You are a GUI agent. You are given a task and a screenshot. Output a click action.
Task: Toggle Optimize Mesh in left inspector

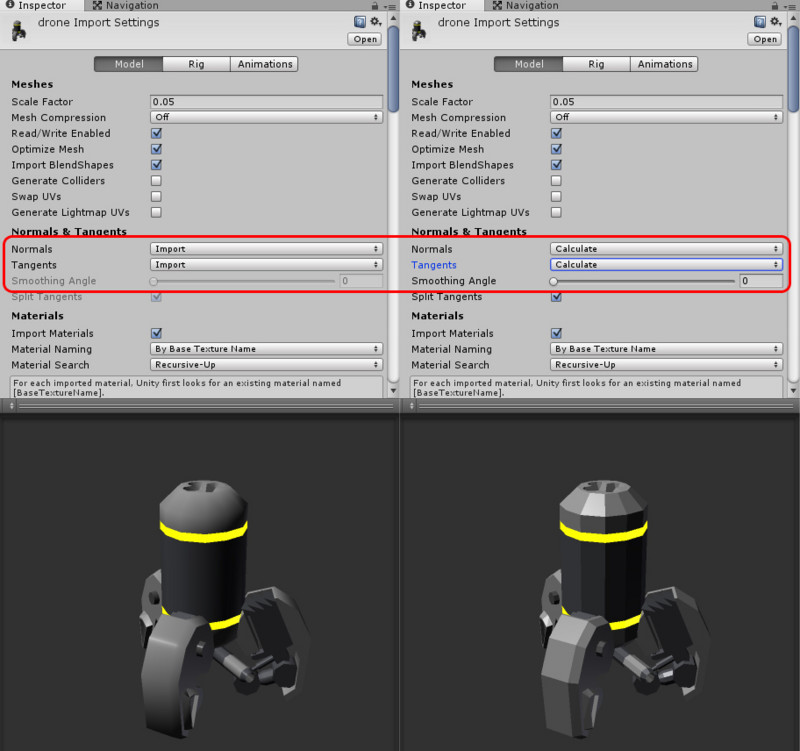(157, 149)
